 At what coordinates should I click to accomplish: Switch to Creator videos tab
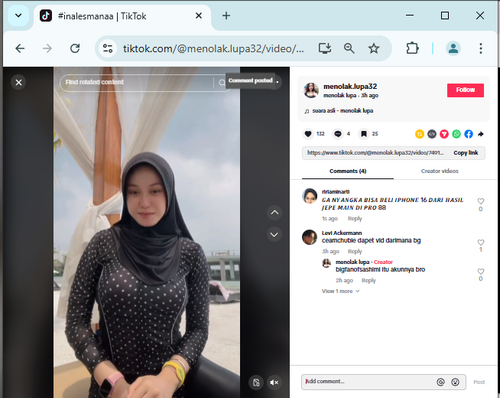[x=439, y=171]
